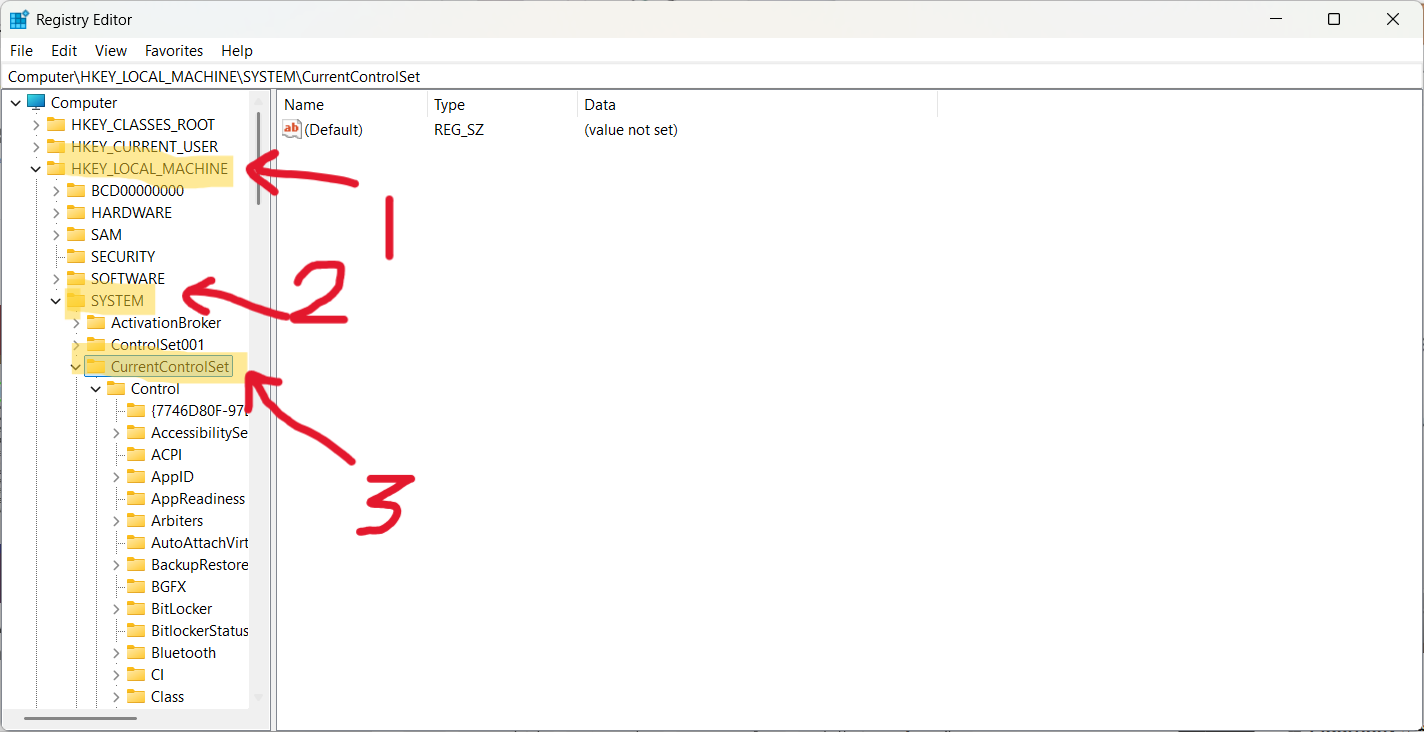The width and height of the screenshot is (1424, 732).
Task: Click the tree scrollbar down arrow
Action: (258, 697)
